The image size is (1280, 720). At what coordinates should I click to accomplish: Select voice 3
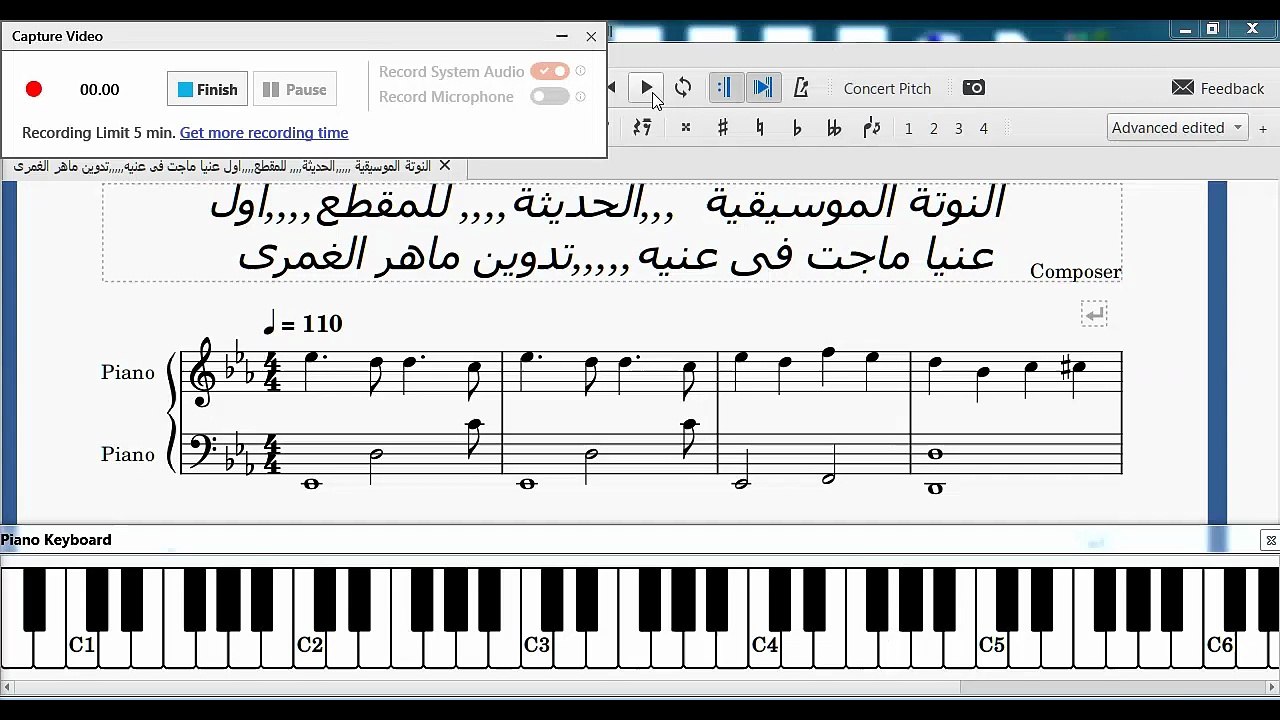958,128
